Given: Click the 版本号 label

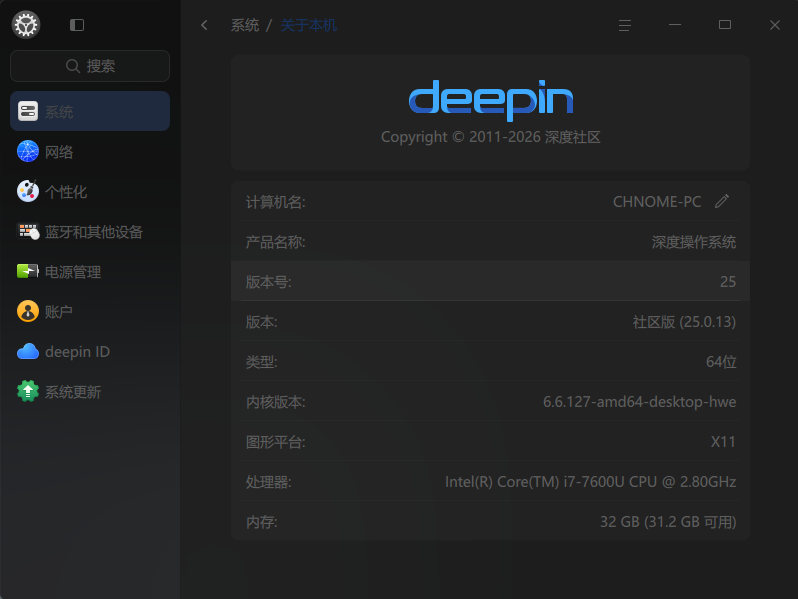Looking at the screenshot, I should [x=268, y=281].
